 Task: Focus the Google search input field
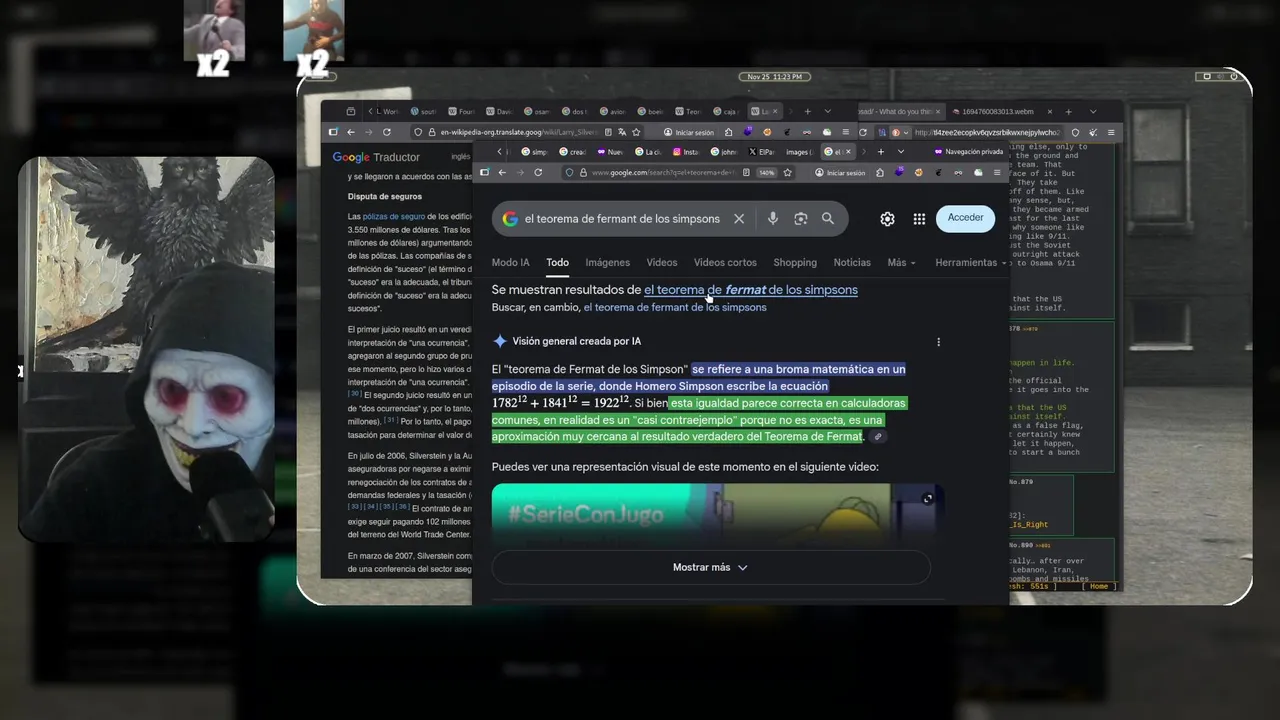point(621,219)
